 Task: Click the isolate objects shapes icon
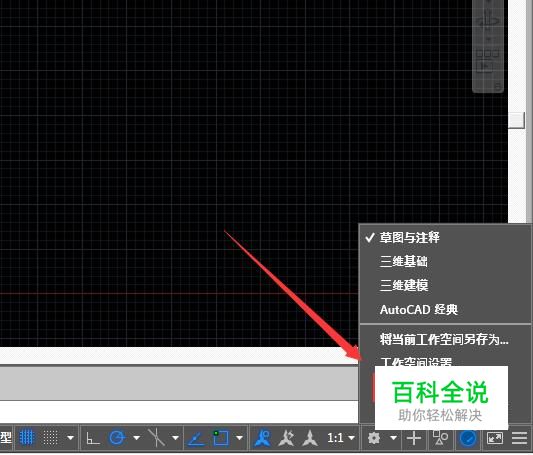tap(441, 437)
